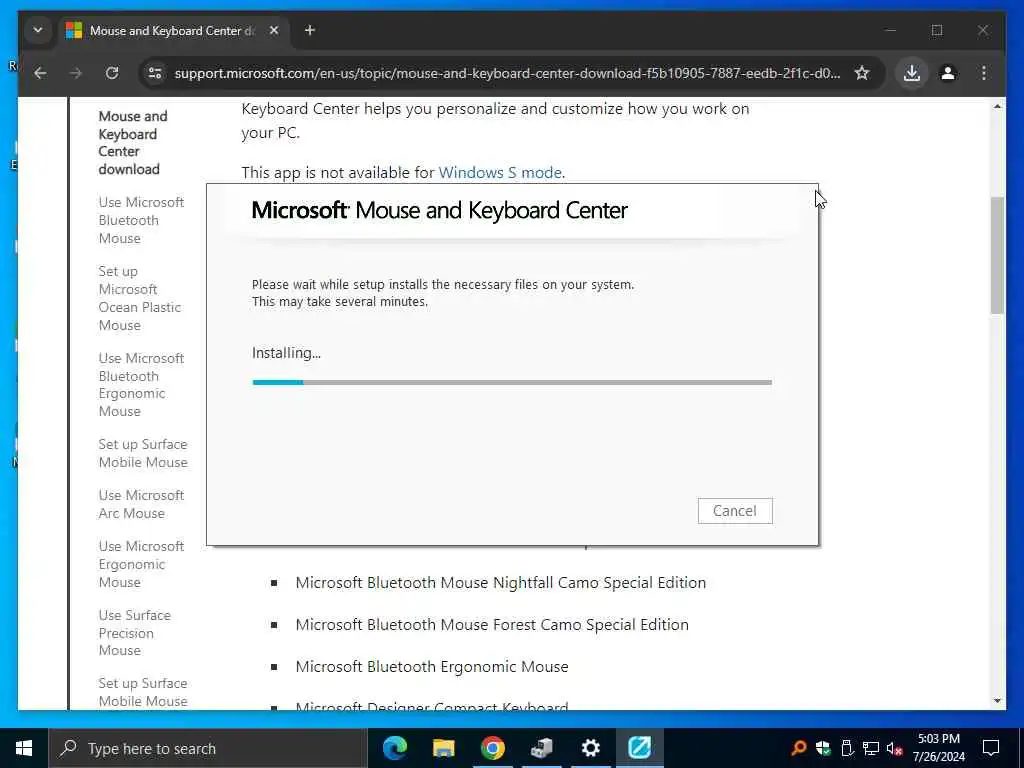Screen dimensions: 1024x768
Task: Open the network tray icon
Action: pos(871,748)
